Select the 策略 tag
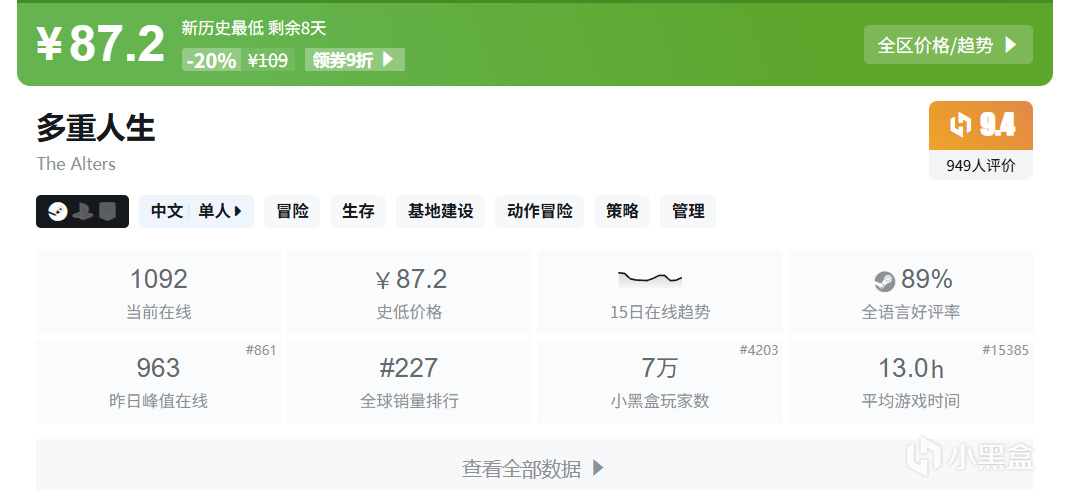The image size is (1066, 490). [x=622, y=211]
